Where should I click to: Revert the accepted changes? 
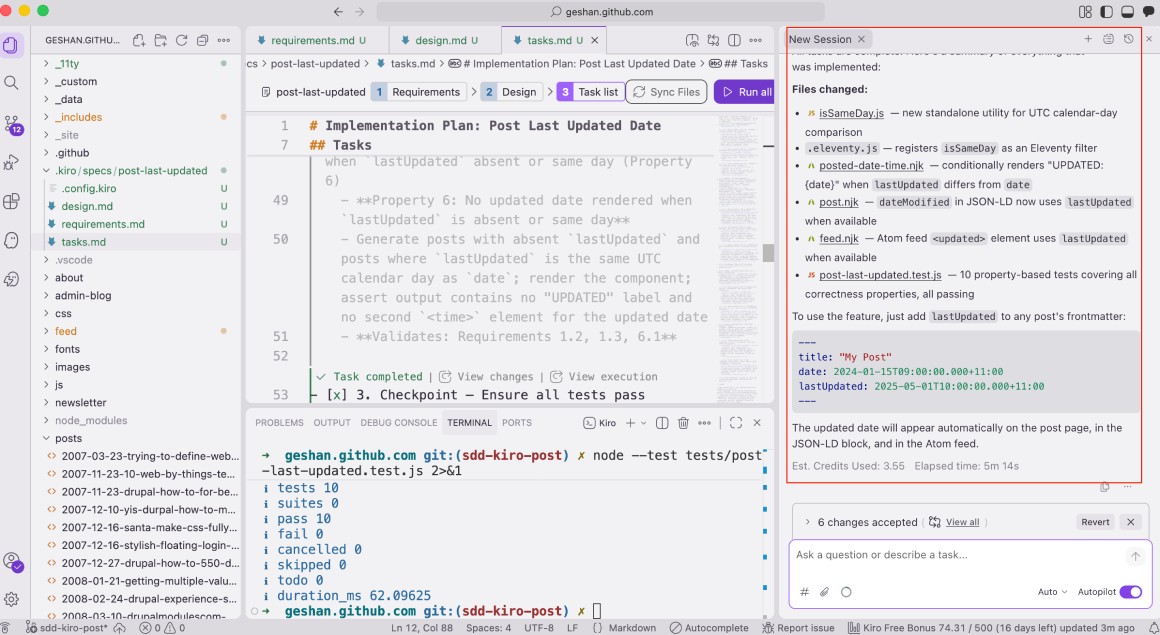(x=1095, y=522)
